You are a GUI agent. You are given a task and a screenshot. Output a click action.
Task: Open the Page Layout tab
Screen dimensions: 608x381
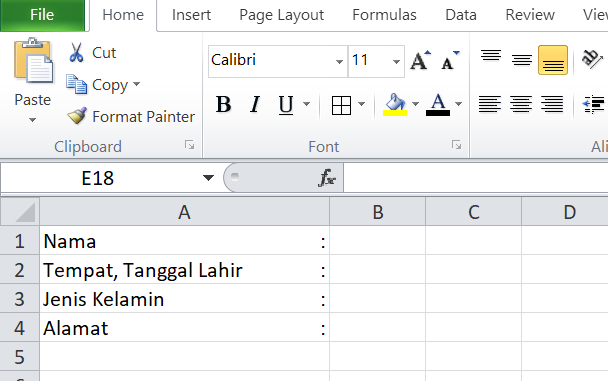click(282, 15)
